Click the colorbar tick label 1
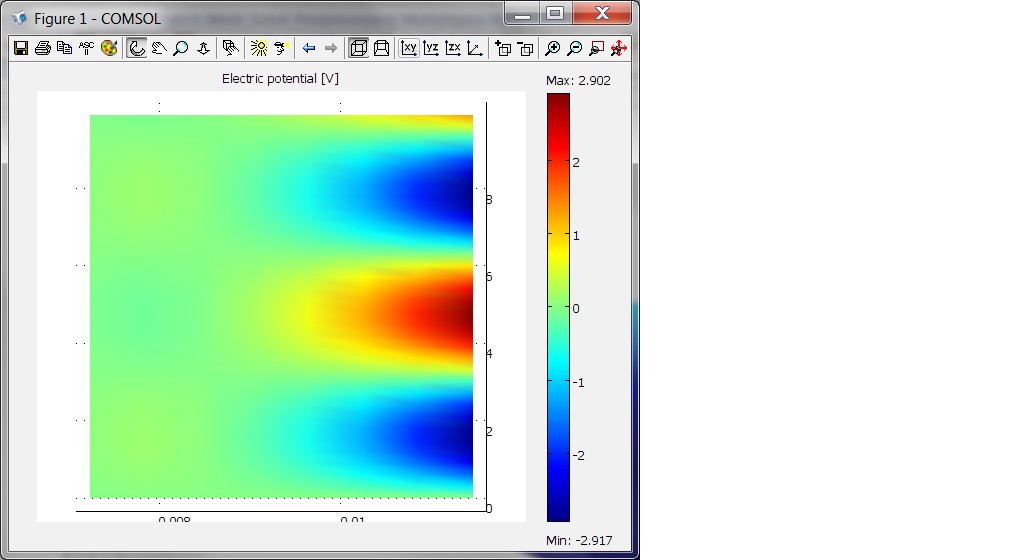1025x560 pixels. click(576, 236)
